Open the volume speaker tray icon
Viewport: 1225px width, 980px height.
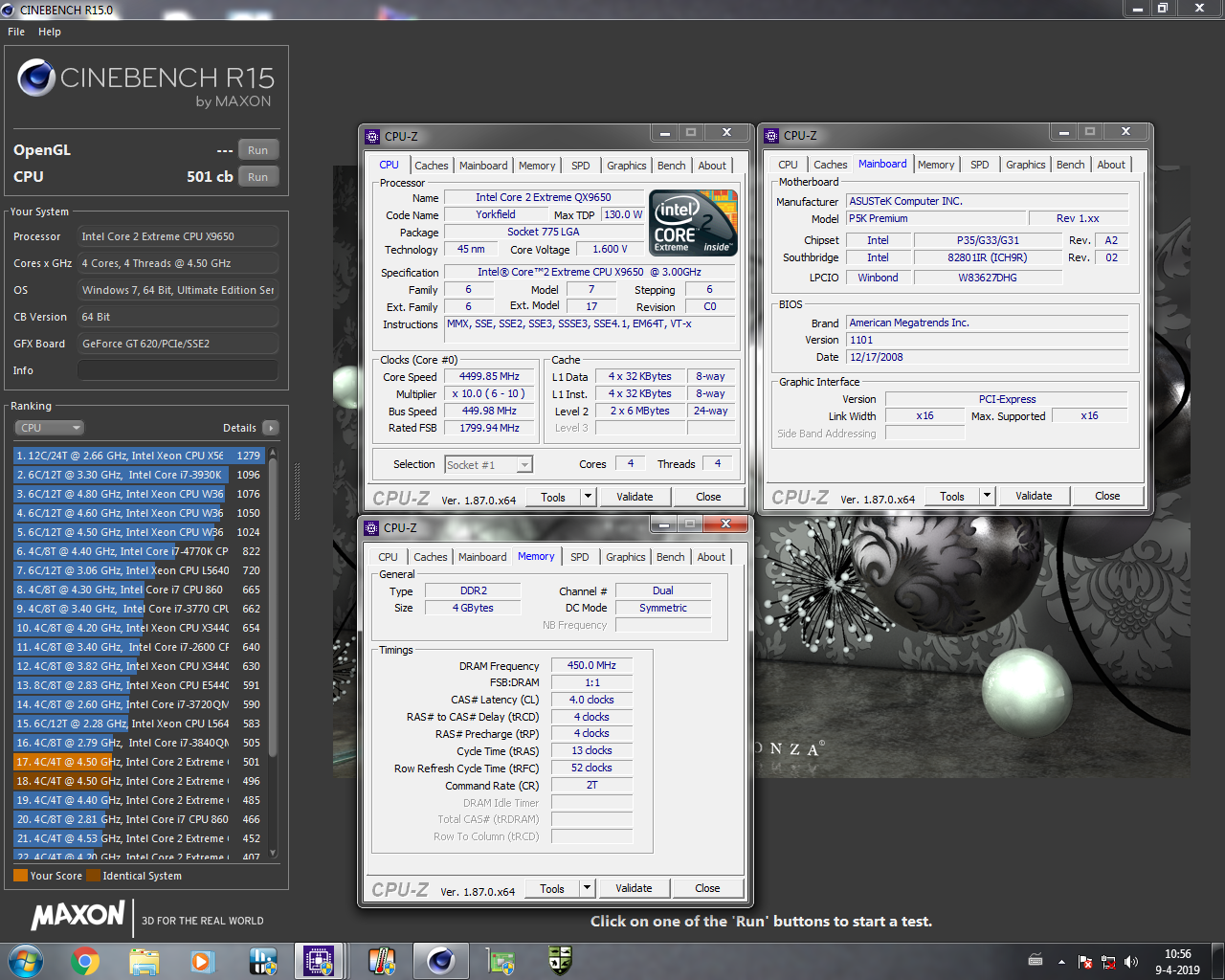pyautogui.click(x=1131, y=961)
